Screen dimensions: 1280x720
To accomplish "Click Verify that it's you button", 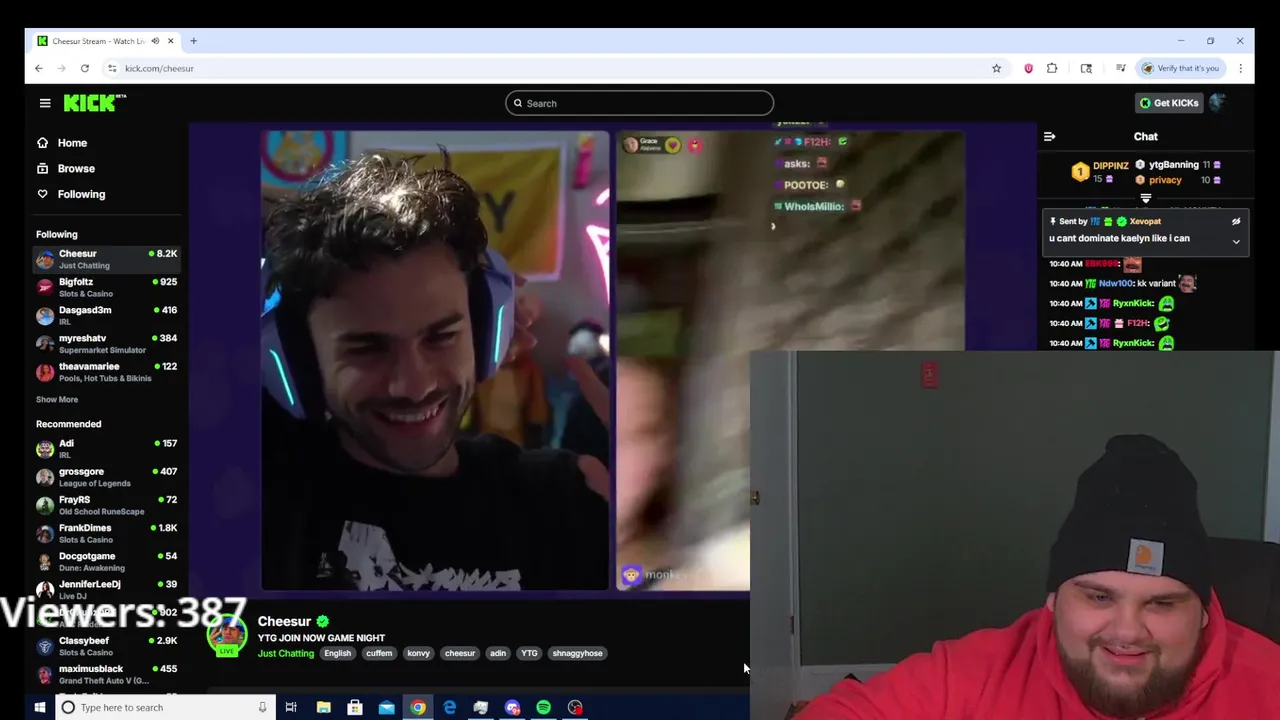I will click(x=1181, y=68).
